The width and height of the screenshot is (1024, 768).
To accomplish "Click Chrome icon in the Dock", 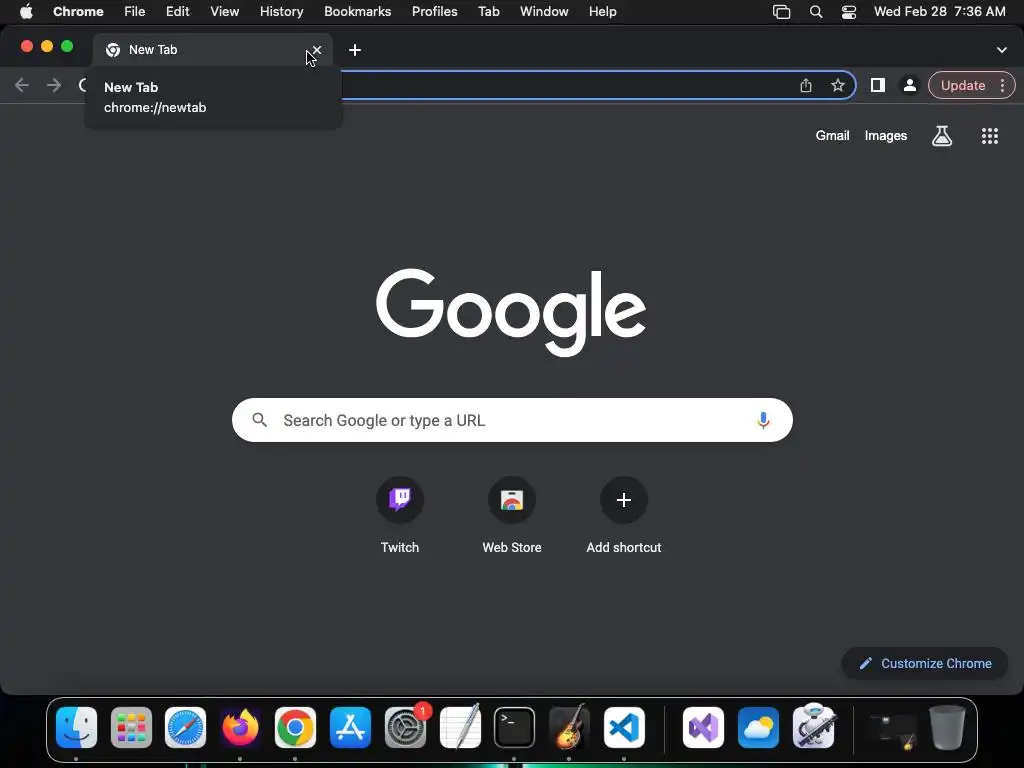I will [295, 728].
